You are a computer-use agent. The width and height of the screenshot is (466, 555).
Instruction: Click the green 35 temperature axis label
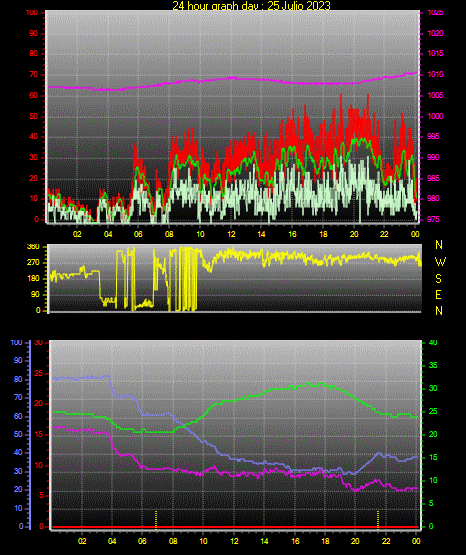click(433, 365)
